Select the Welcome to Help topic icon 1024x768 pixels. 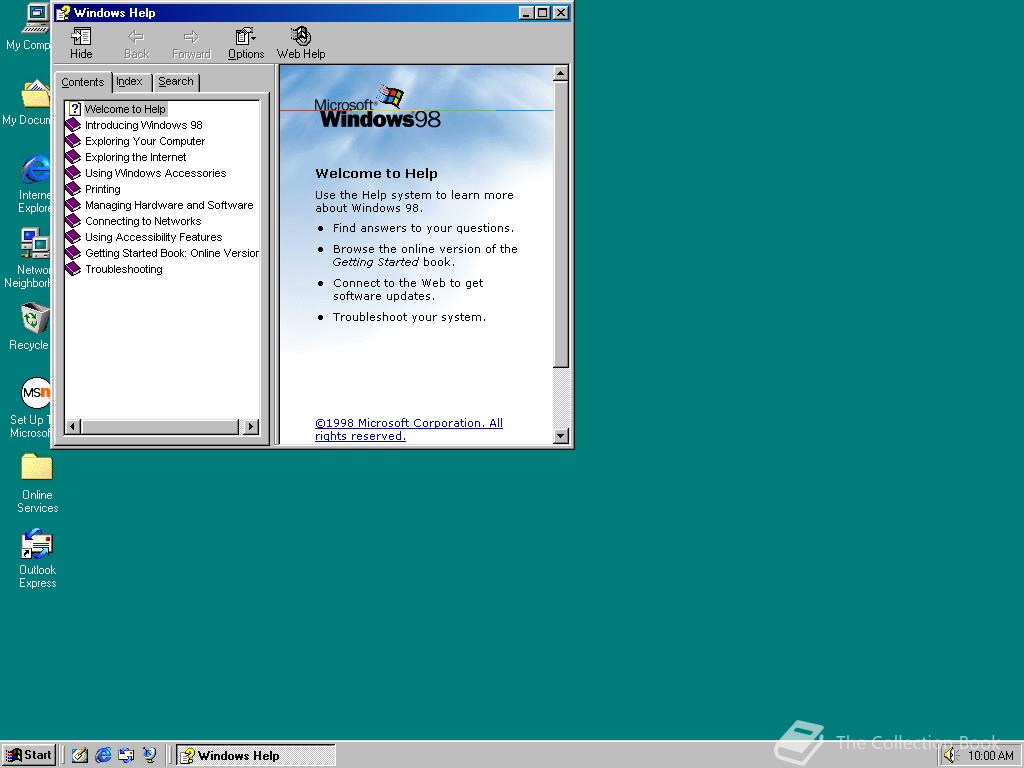74,109
